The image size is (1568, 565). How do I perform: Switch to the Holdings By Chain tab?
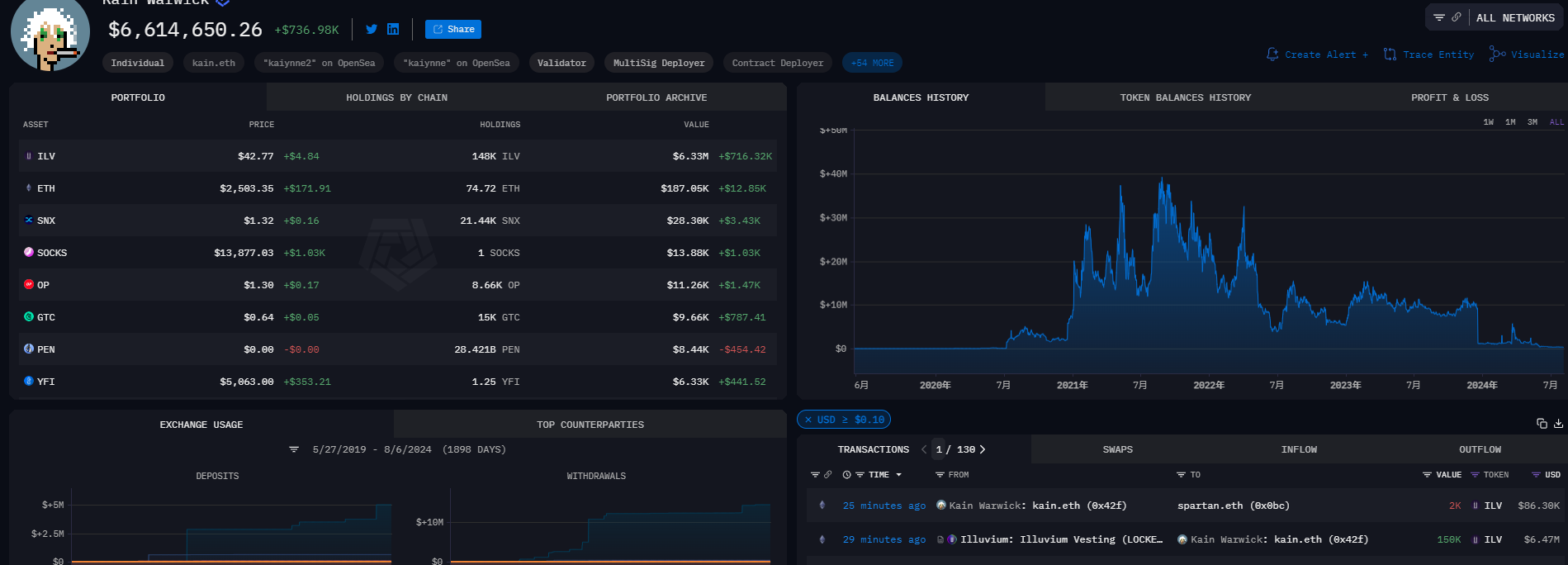point(396,97)
